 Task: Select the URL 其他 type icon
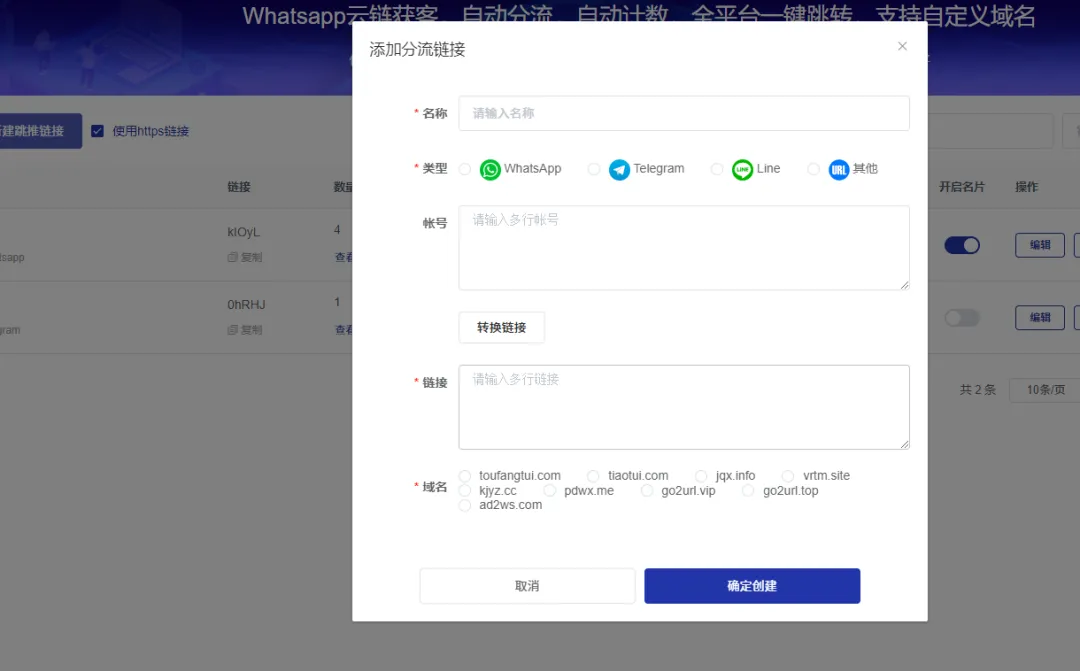click(839, 169)
